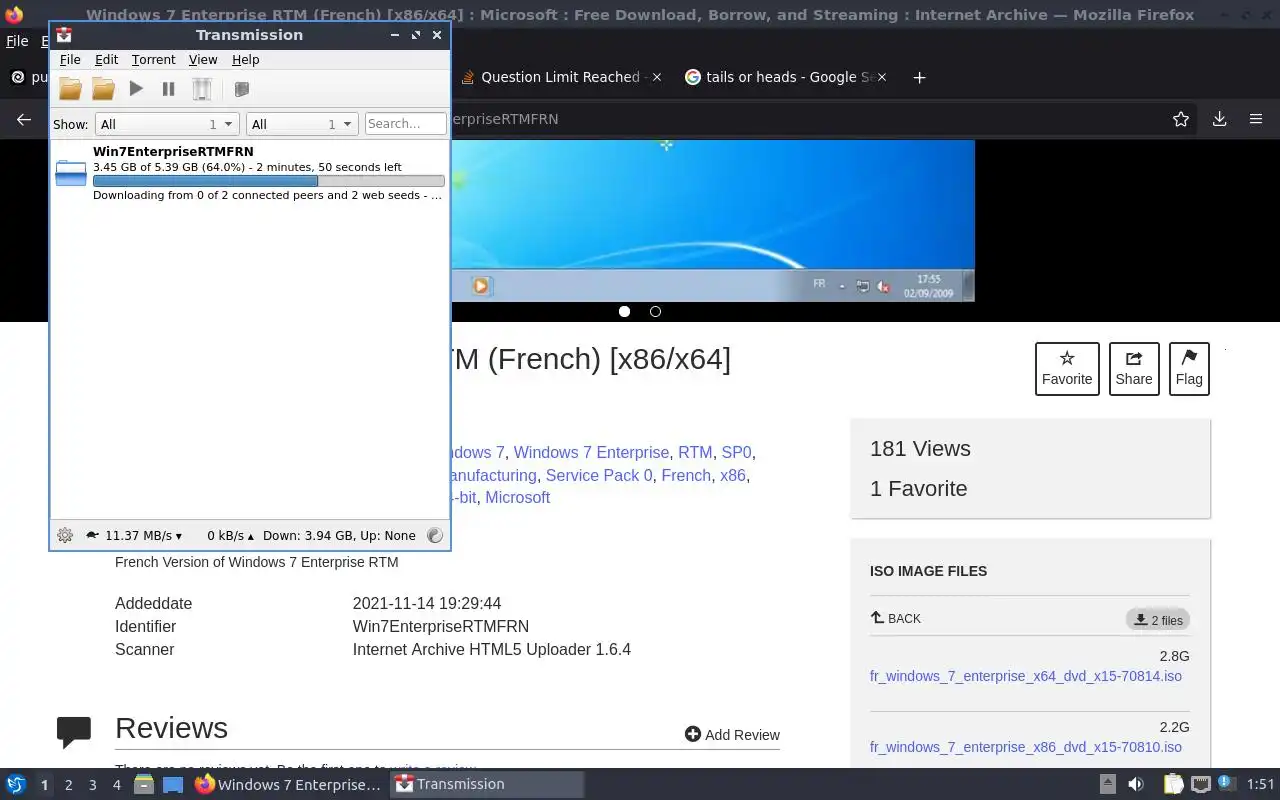Screen dimensions: 1280x800
Task: Open Firefox hamburger application menu
Action: click(1256, 119)
